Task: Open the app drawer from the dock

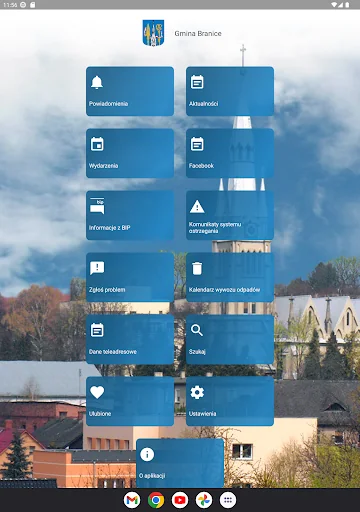Action: (228, 500)
